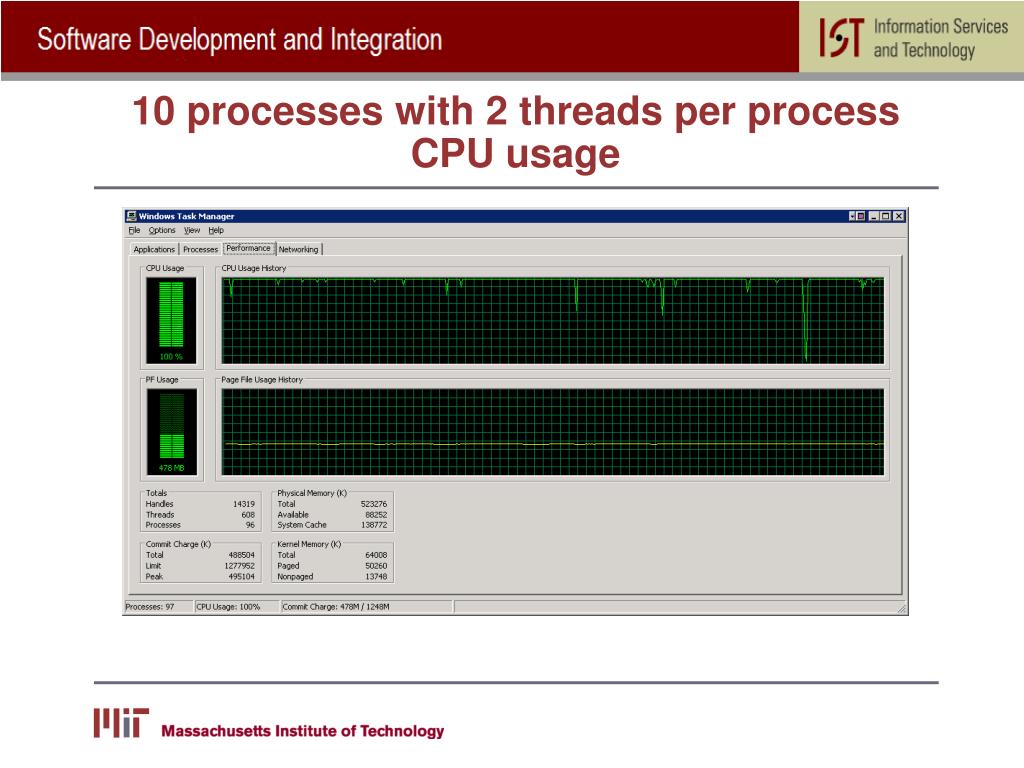Click Software Development and Integration header
This screenshot has height=768, width=1024.
point(240,39)
